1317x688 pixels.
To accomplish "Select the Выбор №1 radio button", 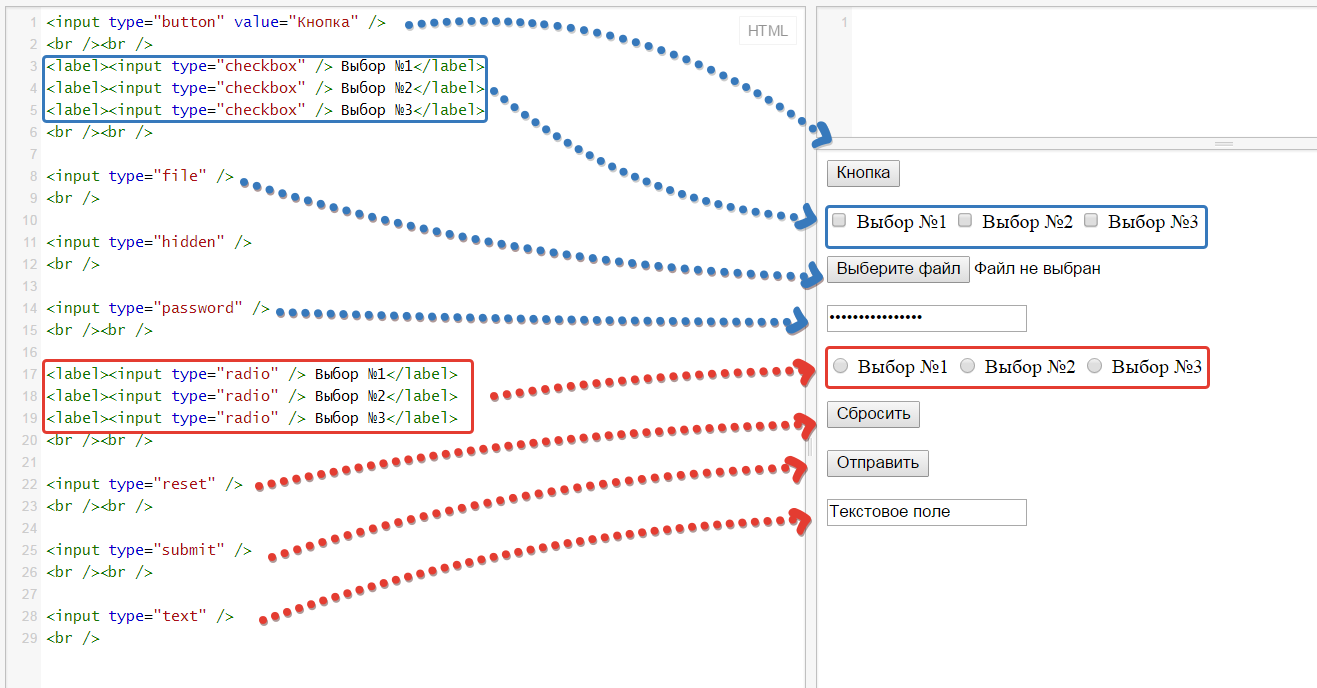I will (841, 366).
